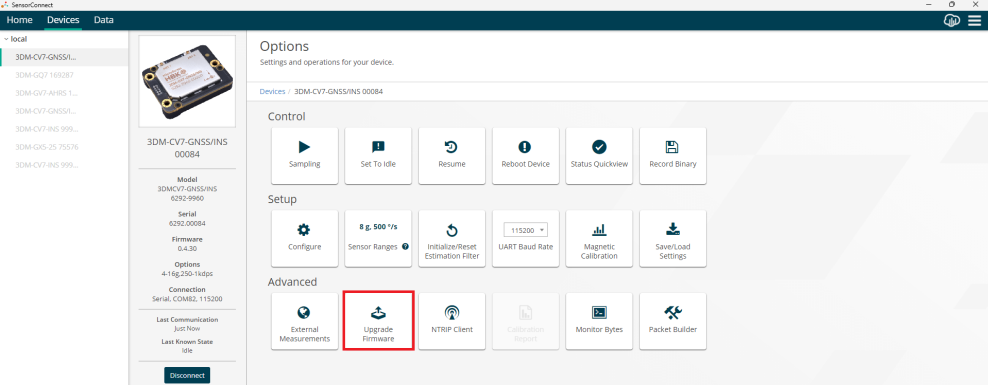Open the NTRIP Client tile

pyautogui.click(x=452, y=321)
